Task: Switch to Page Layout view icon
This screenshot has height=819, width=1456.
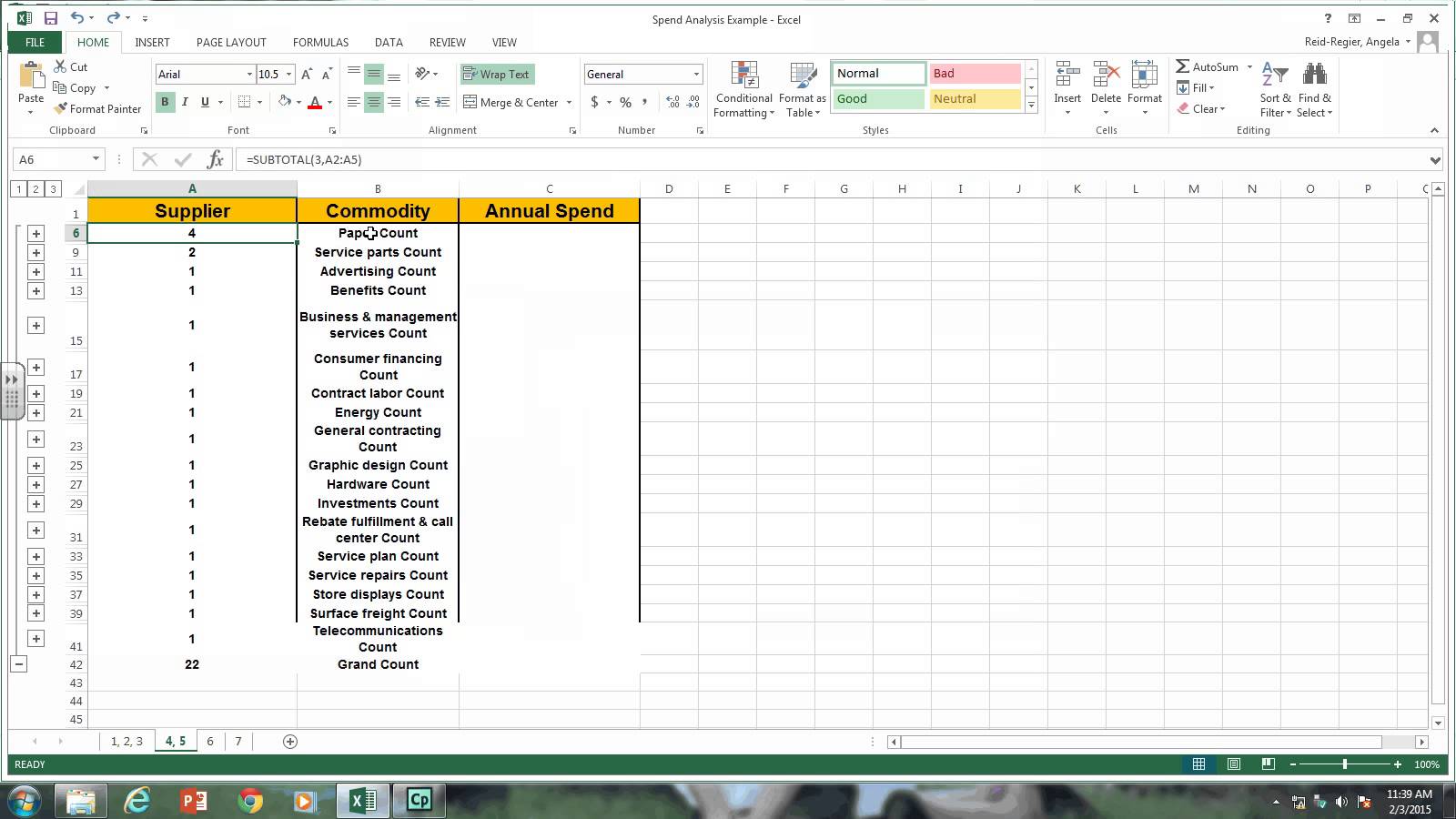Action: [x=1233, y=764]
